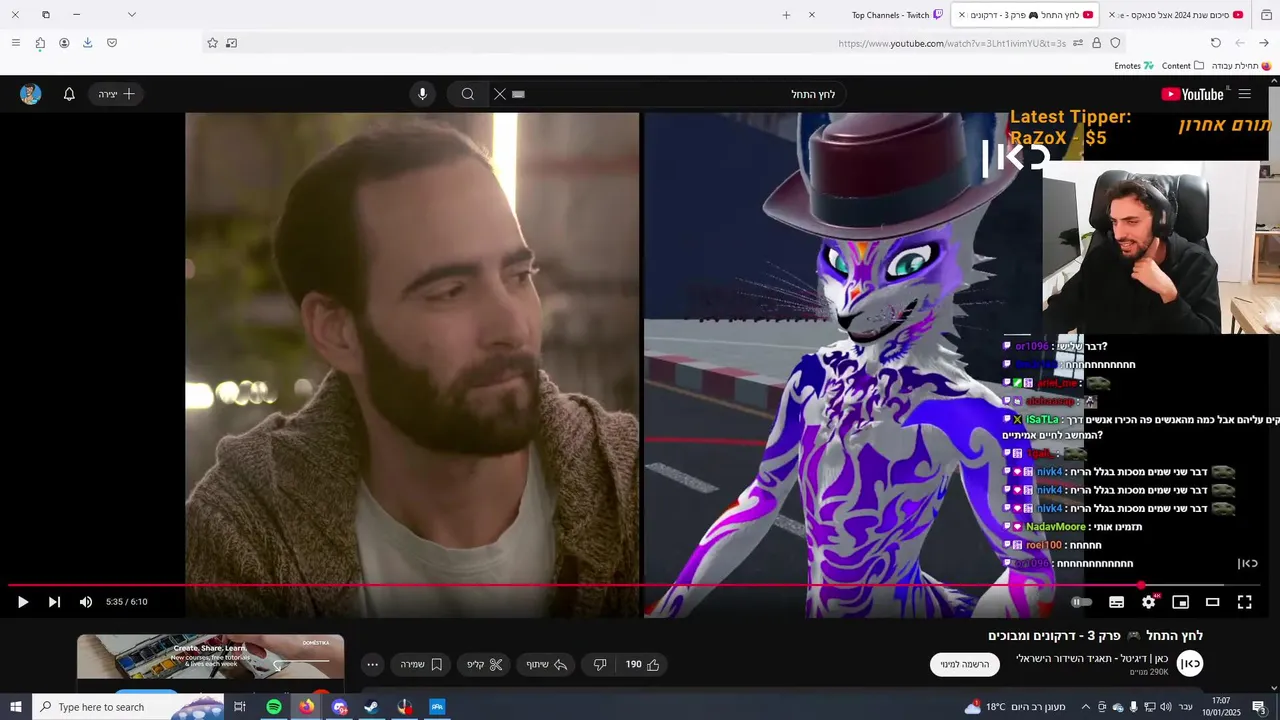Image resolution: width=1280 pixels, height=720 pixels.
Task: Toggle subtitles/closed captions
Action: (x=1117, y=602)
